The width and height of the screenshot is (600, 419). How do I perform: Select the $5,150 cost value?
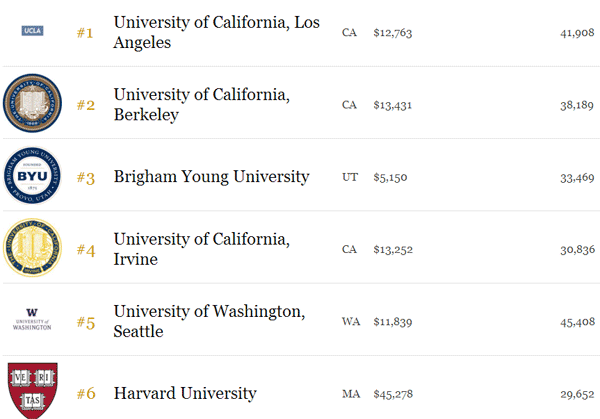point(390,178)
